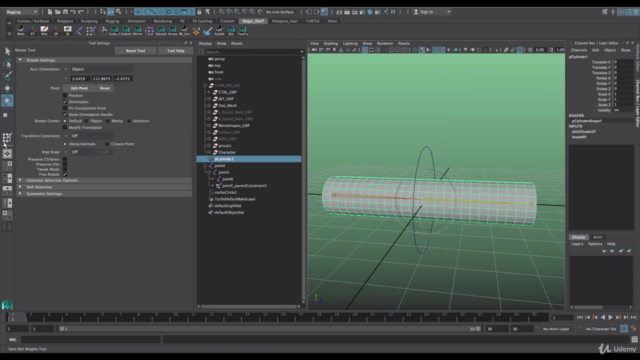This screenshot has height=360, width=640.
Task: Select Closest Point radio button
Action: click(107, 144)
